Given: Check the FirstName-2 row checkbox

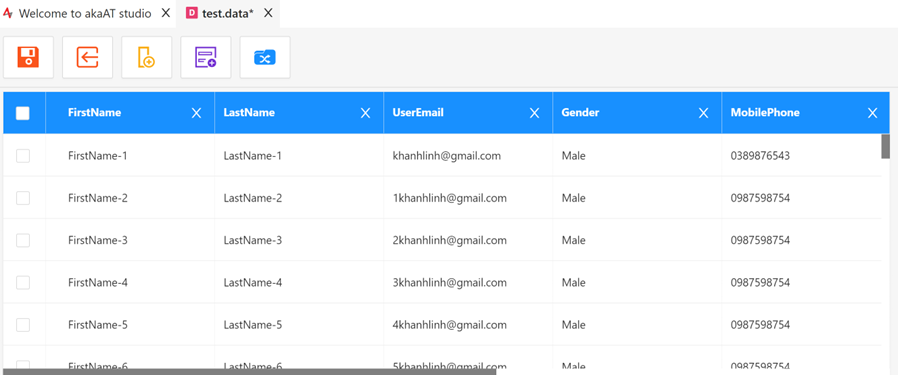Looking at the screenshot, I should (x=23, y=198).
